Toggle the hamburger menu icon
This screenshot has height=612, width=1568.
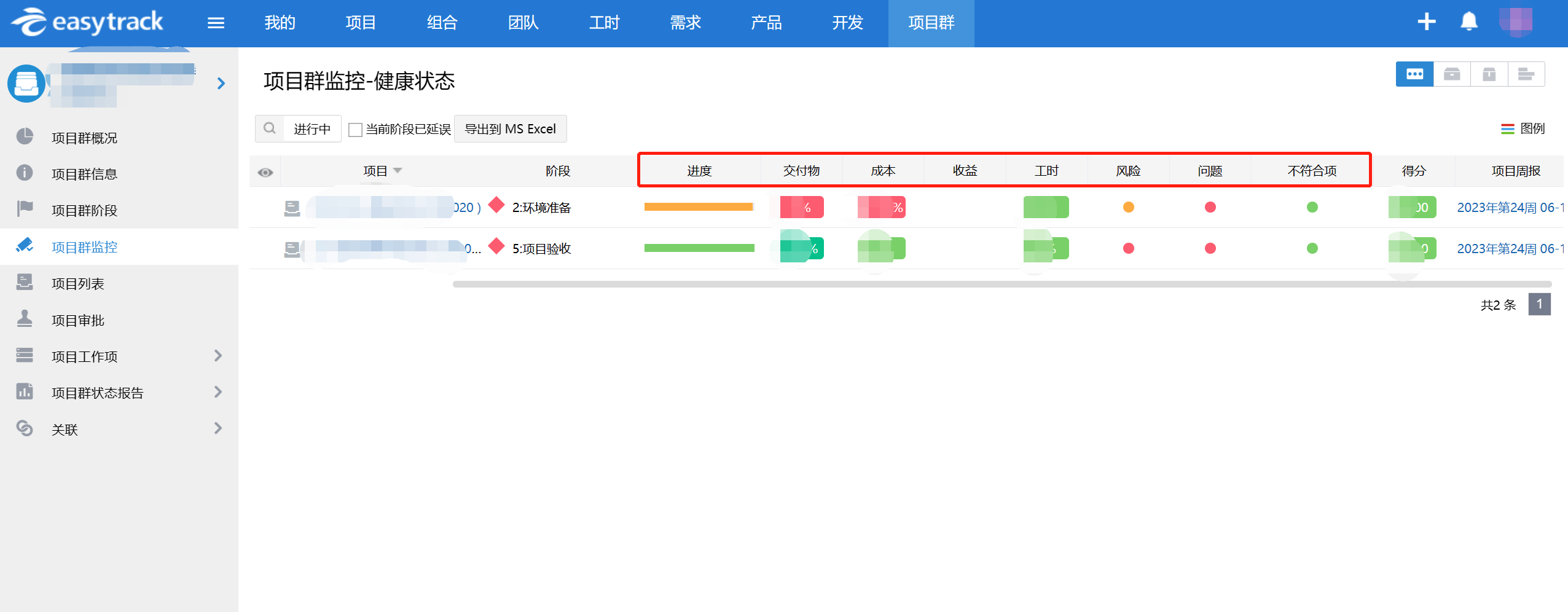216,23
